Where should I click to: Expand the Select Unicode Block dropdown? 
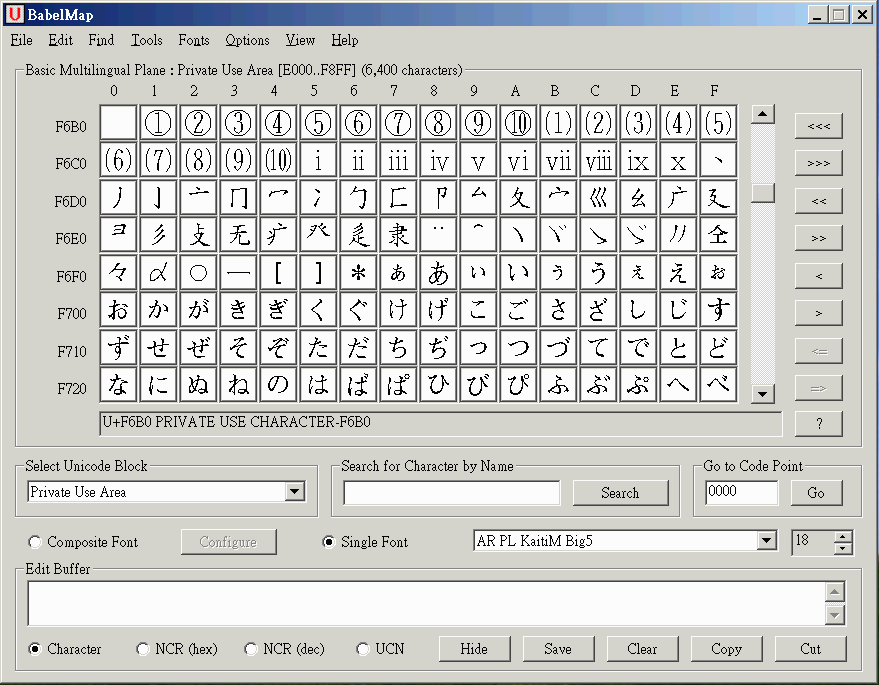click(294, 492)
